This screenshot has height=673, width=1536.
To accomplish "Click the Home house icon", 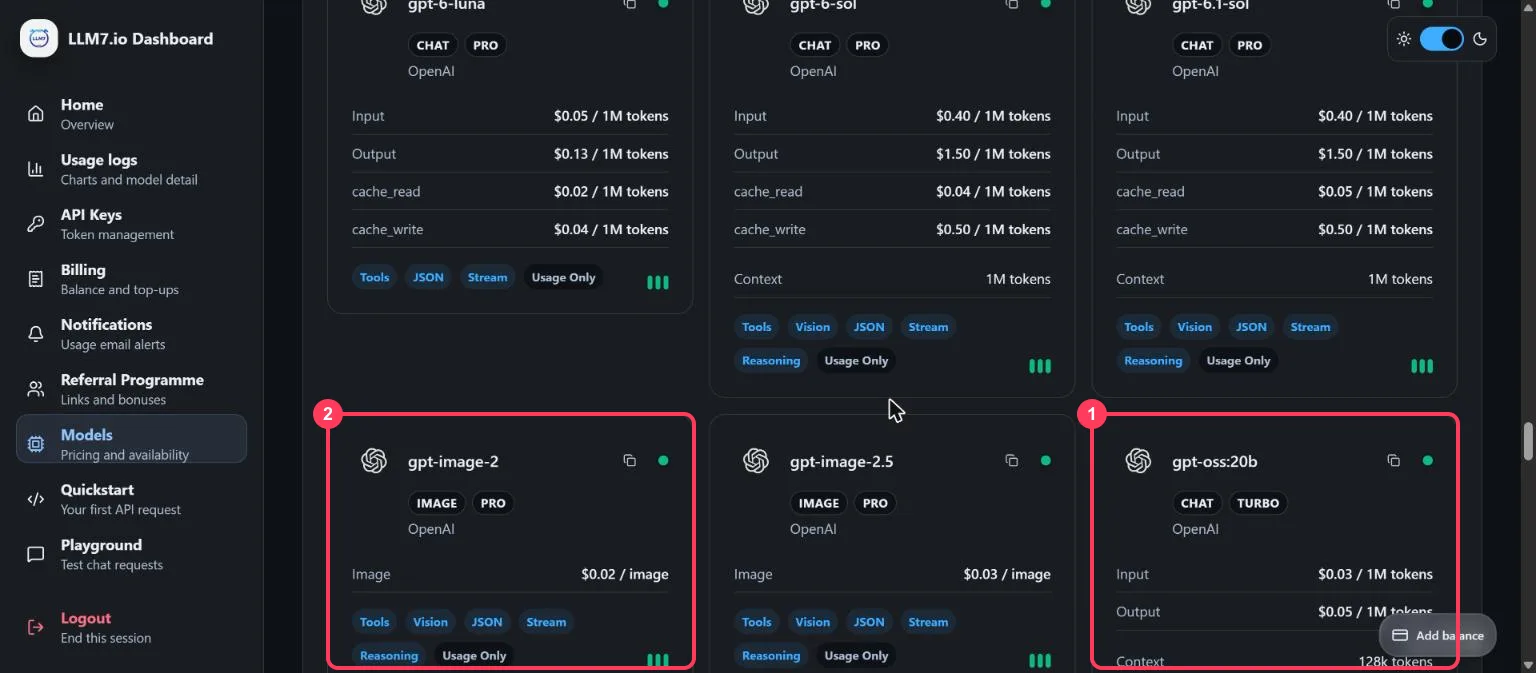I will [36, 114].
